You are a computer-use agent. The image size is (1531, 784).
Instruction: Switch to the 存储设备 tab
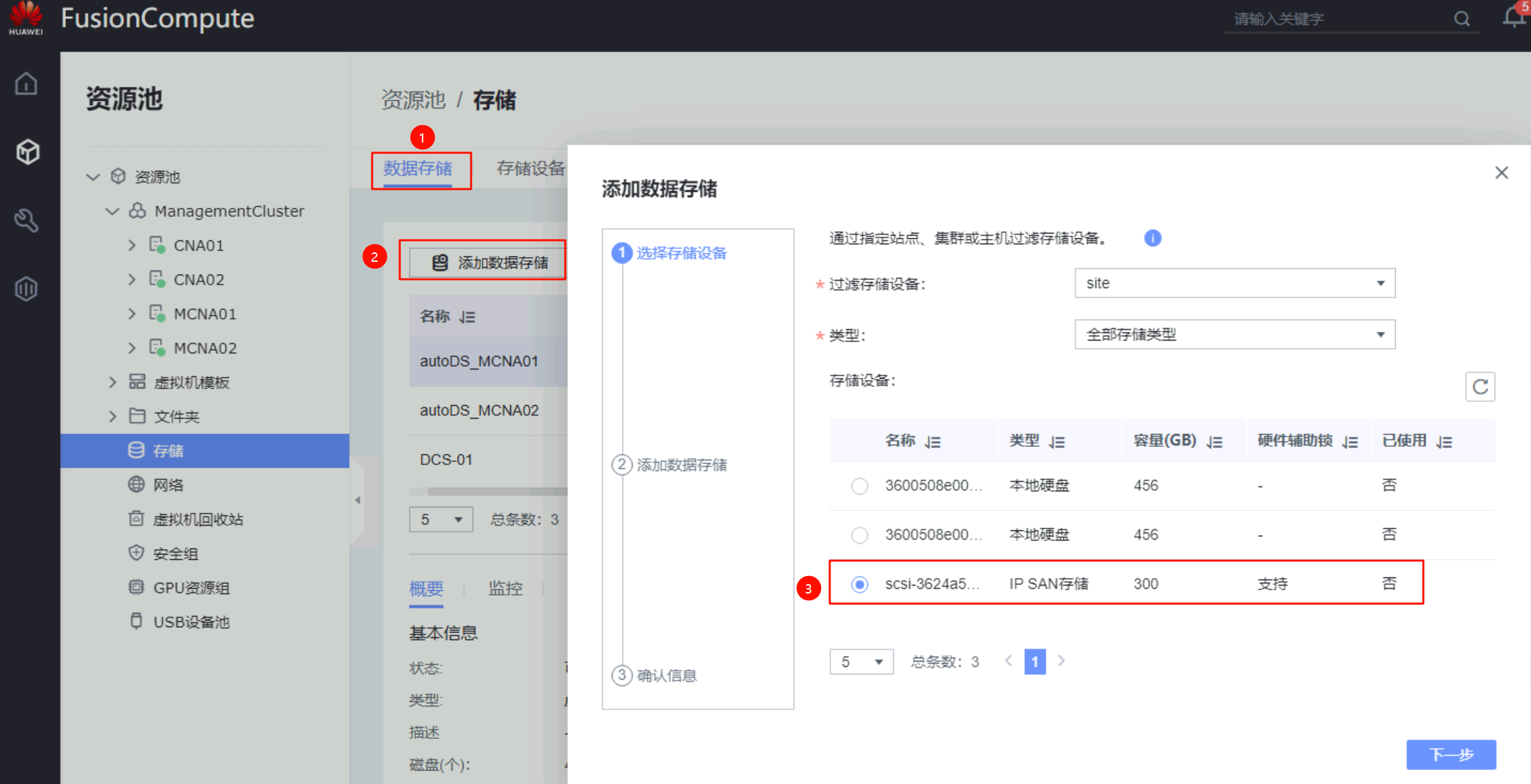coord(530,168)
